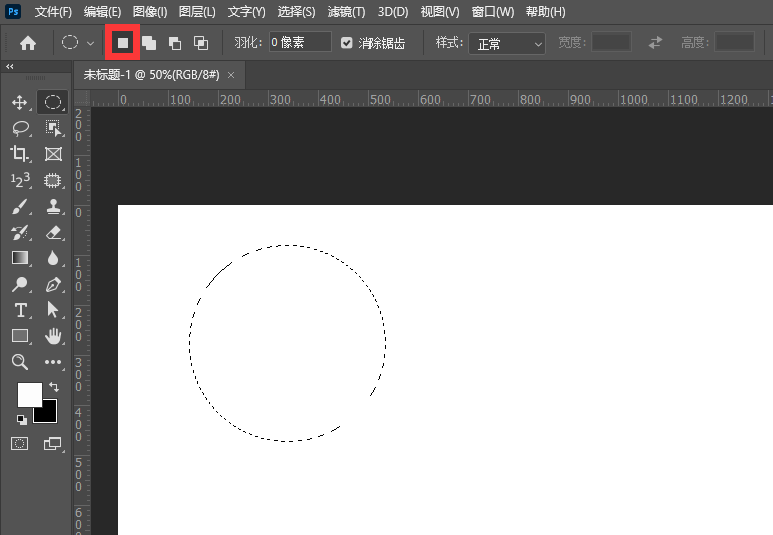
Task: Select the Zoom magnifier tool
Action: pos(19,362)
